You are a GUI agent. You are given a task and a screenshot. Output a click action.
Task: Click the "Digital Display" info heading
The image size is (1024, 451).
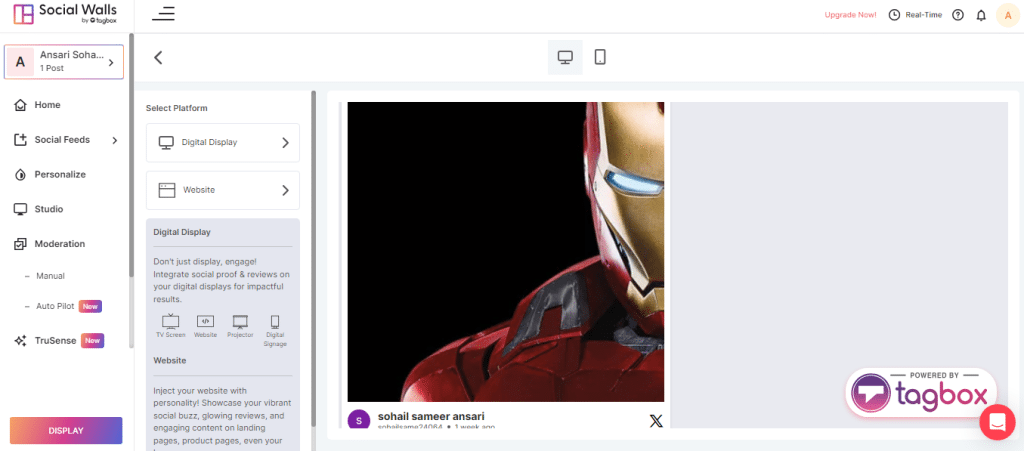coord(182,232)
